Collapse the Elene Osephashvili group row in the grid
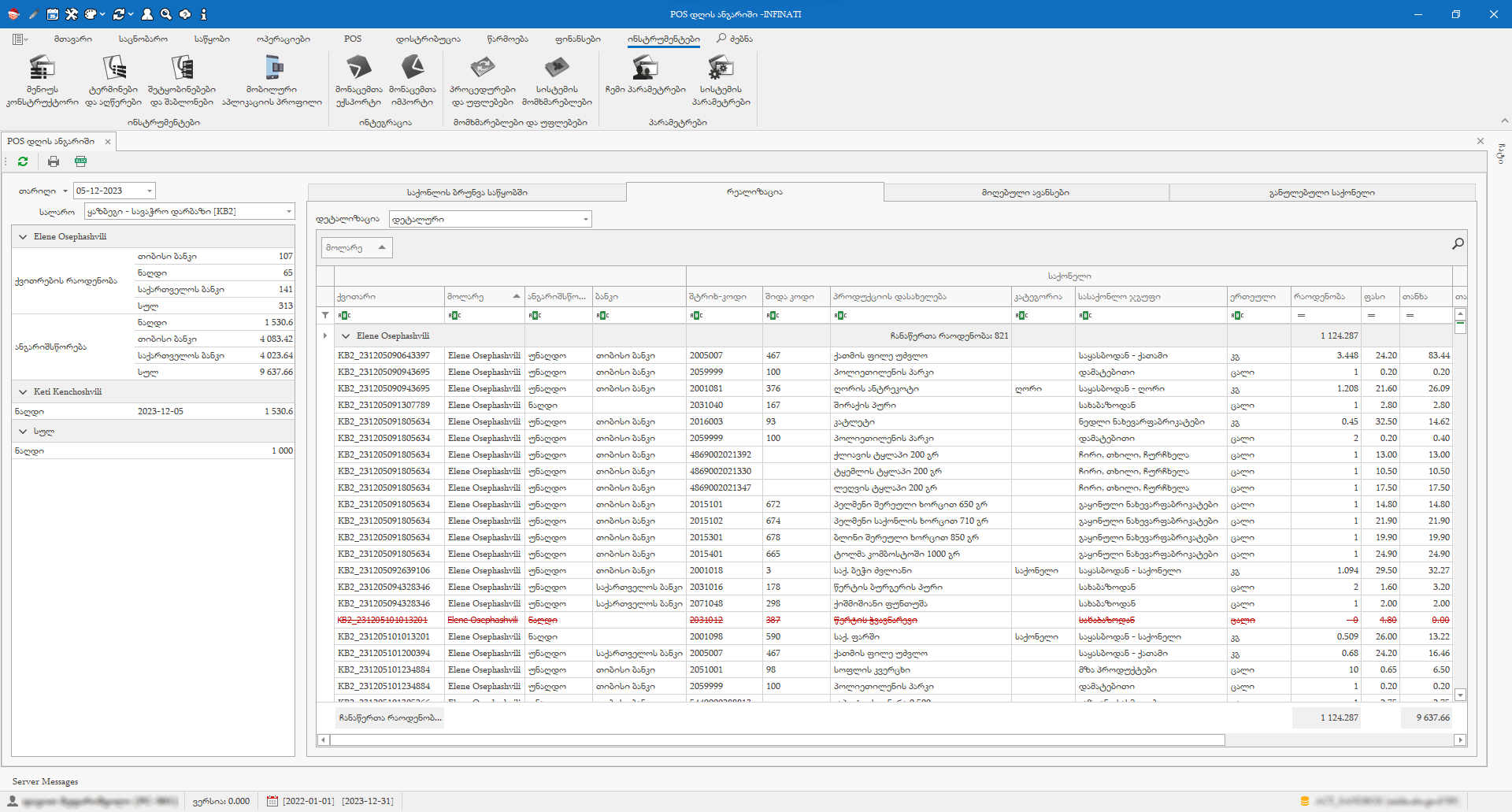 (346, 336)
